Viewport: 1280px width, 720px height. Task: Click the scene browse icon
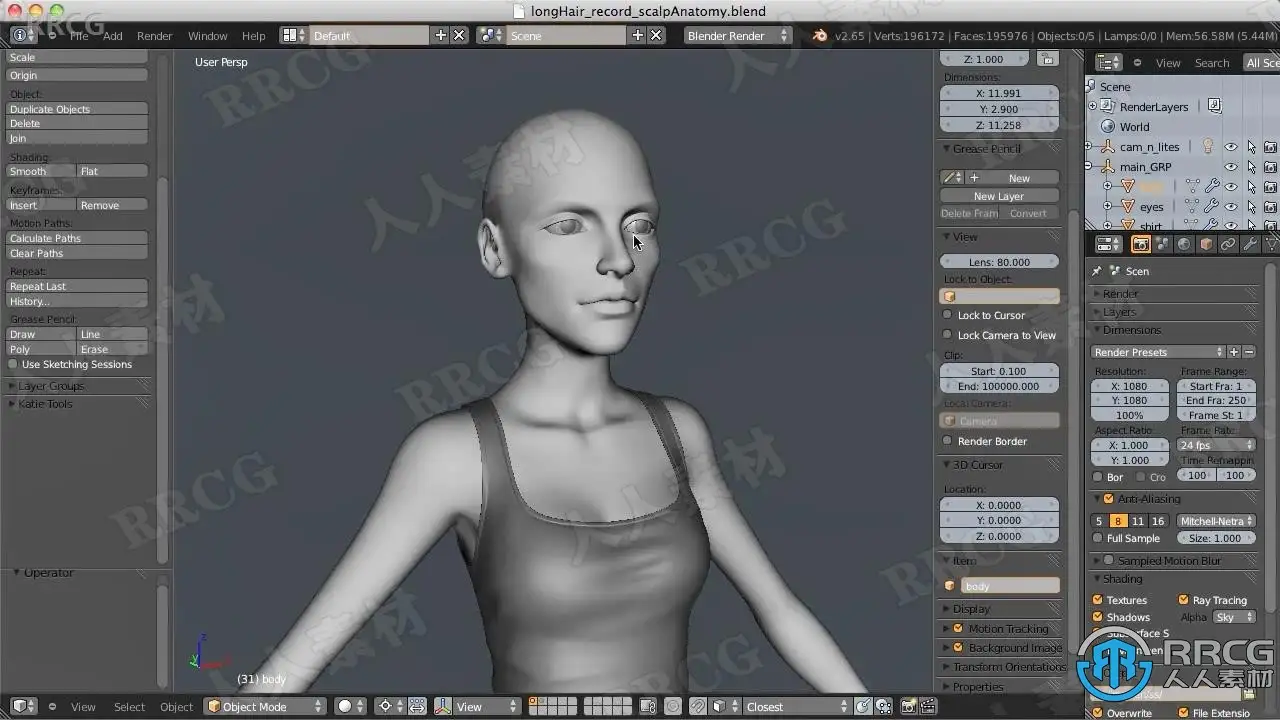coord(491,35)
